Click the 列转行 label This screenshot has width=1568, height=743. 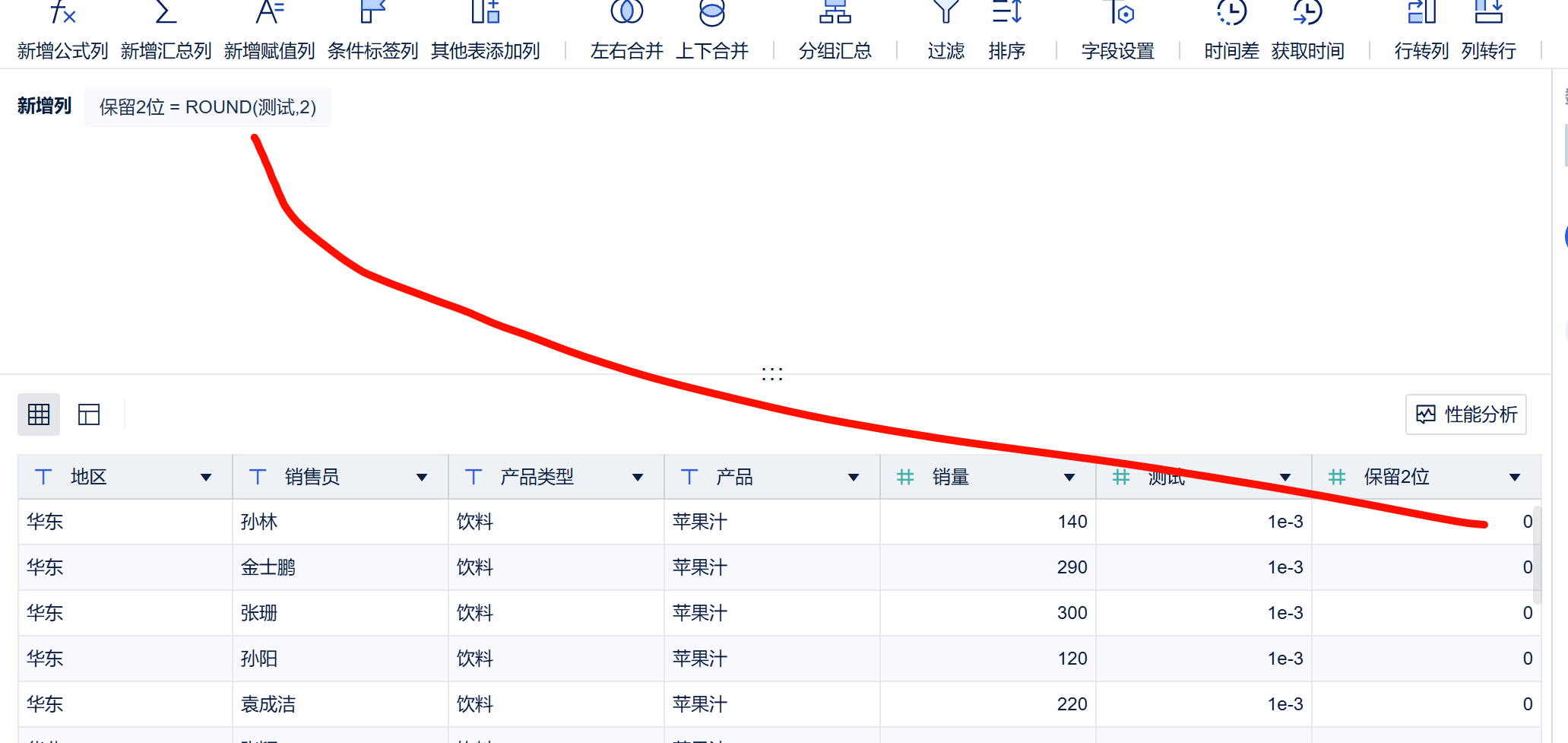(x=1489, y=51)
